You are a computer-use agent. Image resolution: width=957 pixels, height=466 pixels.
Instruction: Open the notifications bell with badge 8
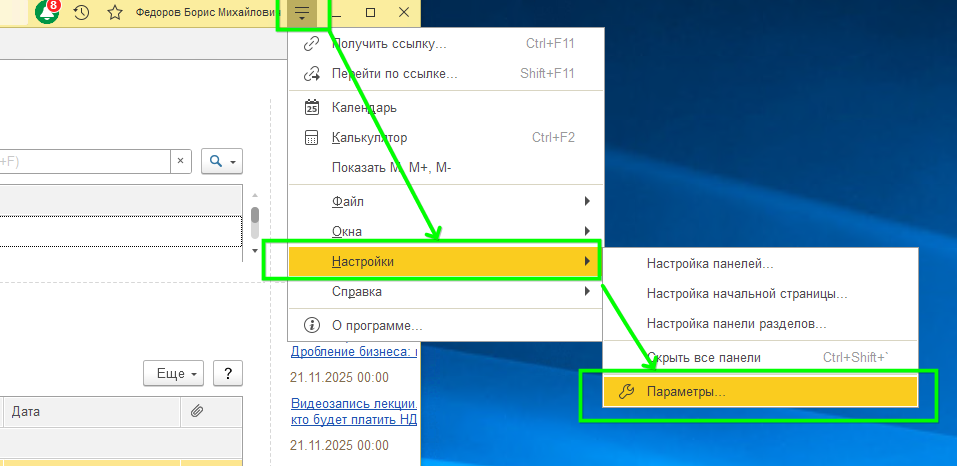pos(47,13)
